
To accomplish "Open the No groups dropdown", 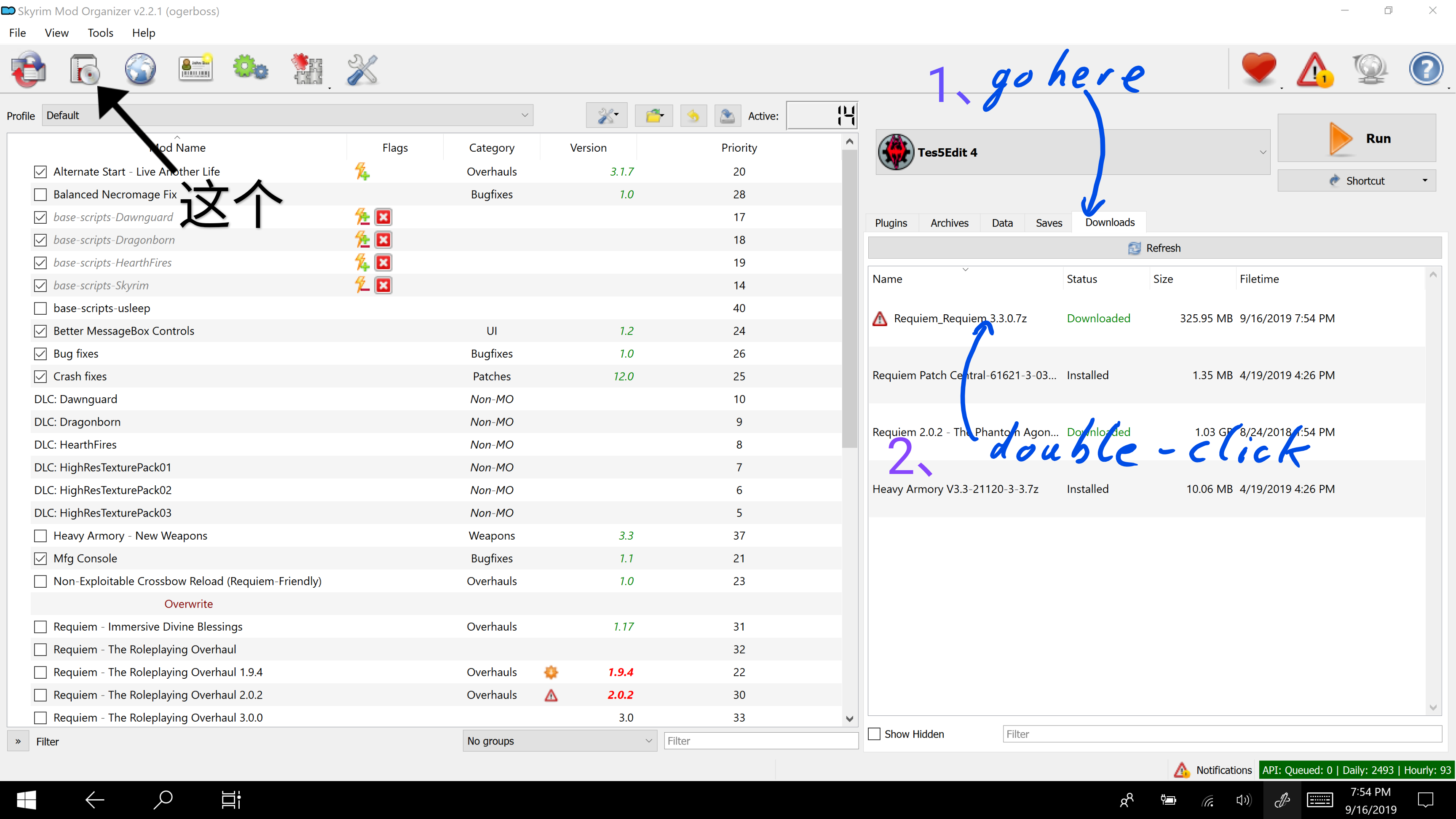I will coord(559,741).
